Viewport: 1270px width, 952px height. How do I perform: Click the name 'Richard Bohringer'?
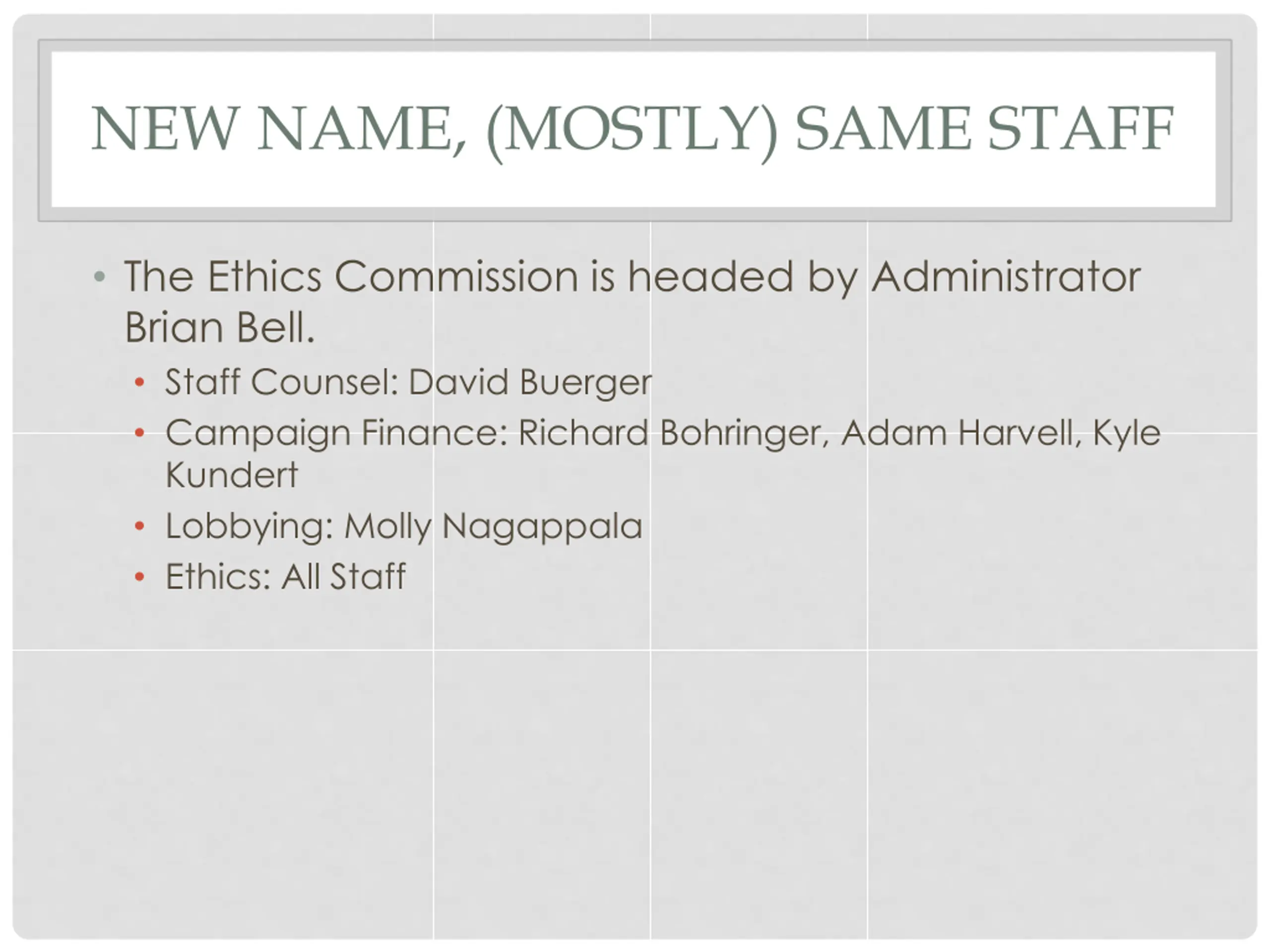click(674, 433)
